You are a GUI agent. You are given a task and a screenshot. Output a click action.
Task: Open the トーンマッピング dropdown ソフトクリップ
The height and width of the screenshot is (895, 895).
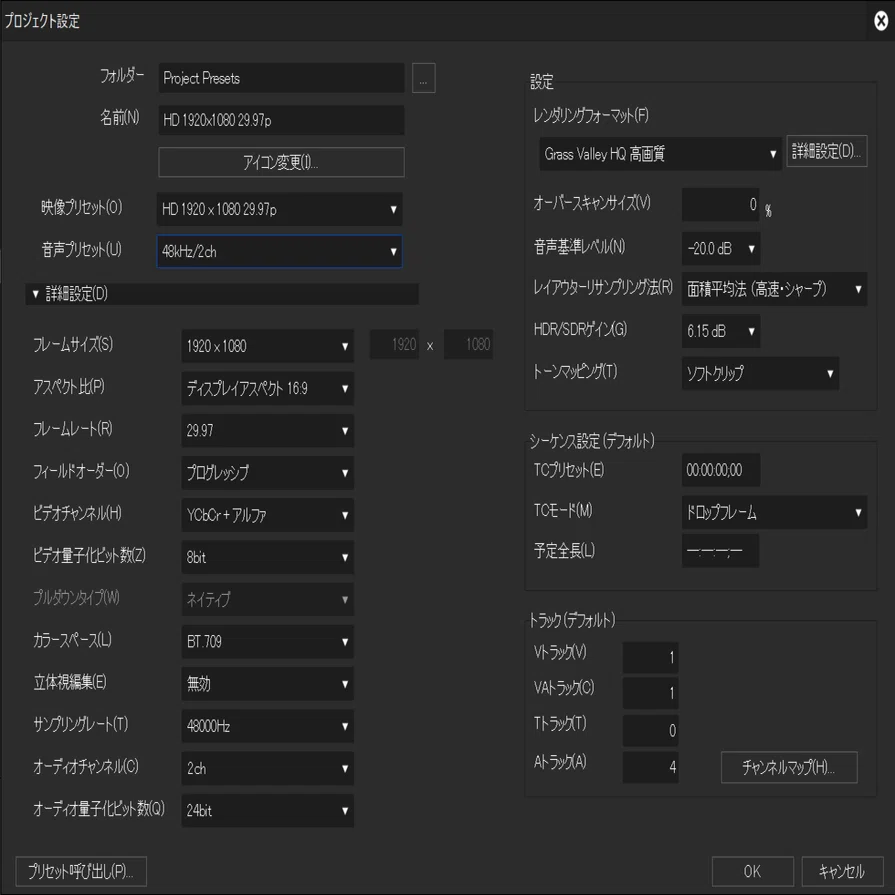(760, 373)
